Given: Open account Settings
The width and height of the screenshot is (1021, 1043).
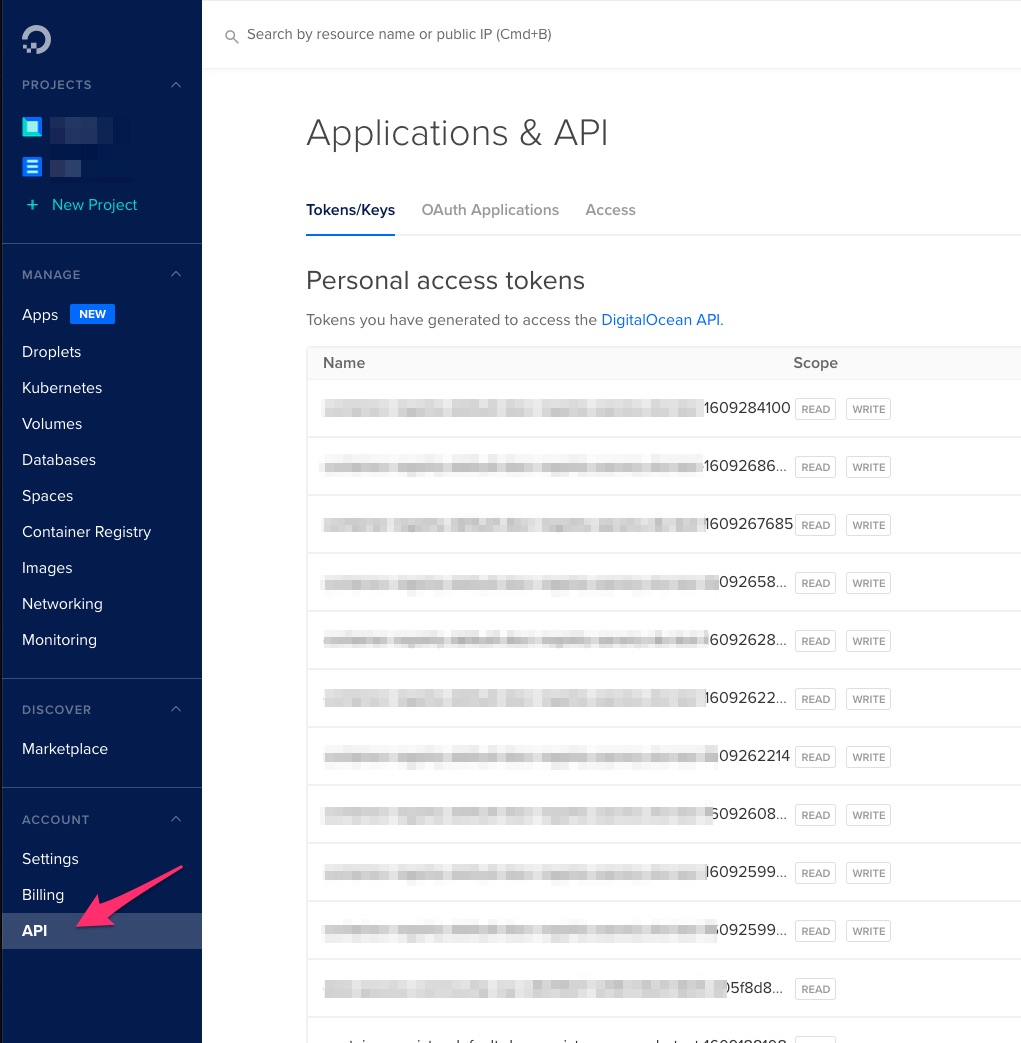Looking at the screenshot, I should [x=50, y=859].
